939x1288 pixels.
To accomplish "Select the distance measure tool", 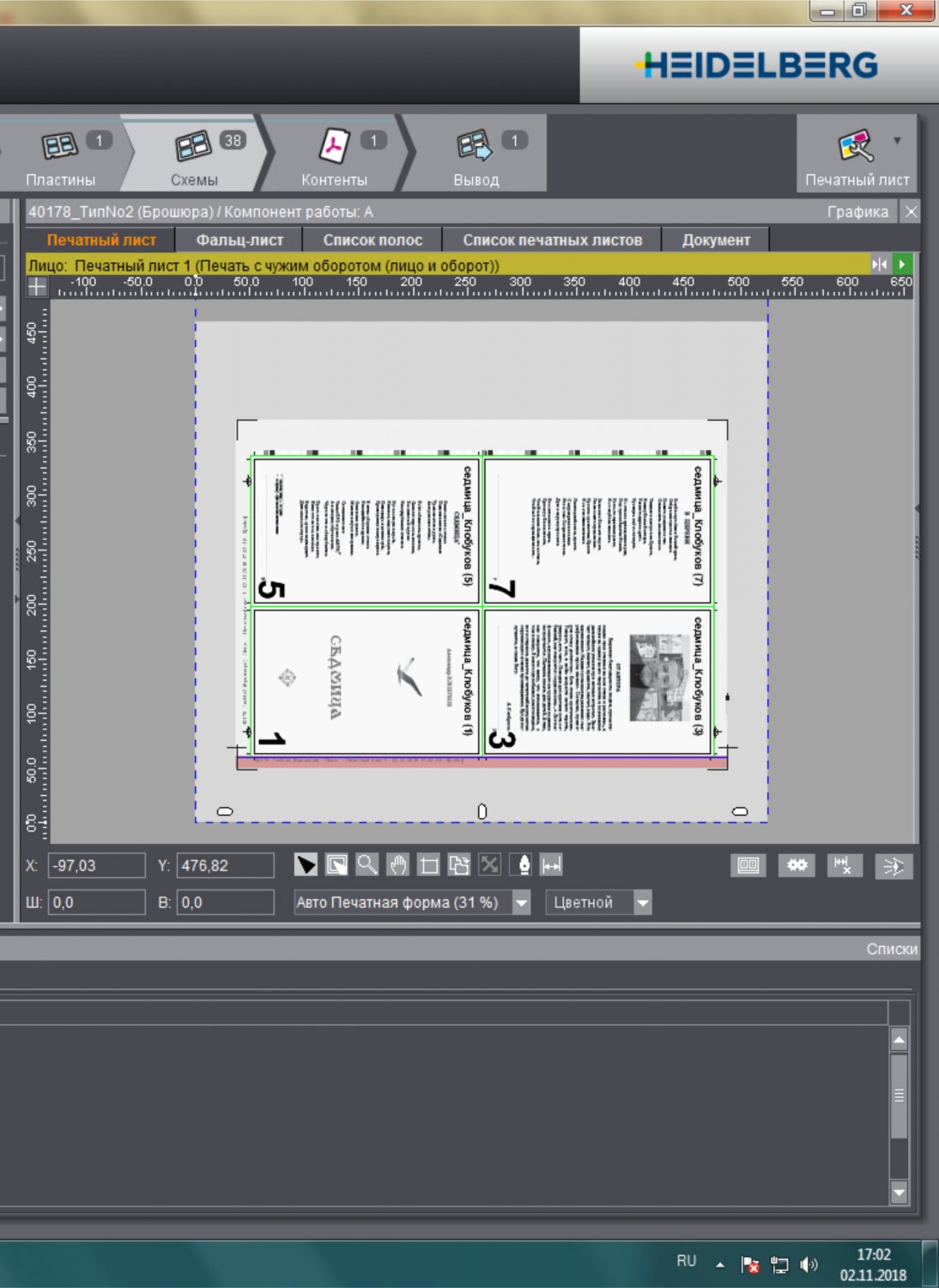I will coord(551,865).
